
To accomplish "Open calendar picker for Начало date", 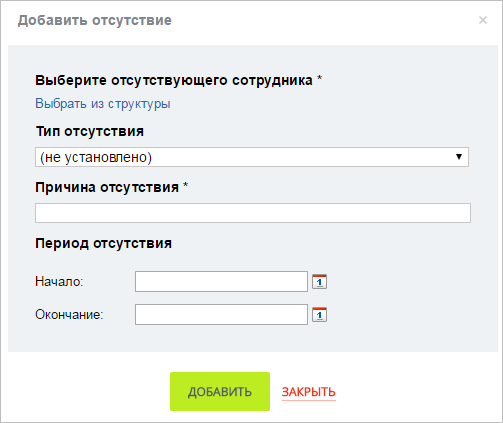I will coord(319,282).
